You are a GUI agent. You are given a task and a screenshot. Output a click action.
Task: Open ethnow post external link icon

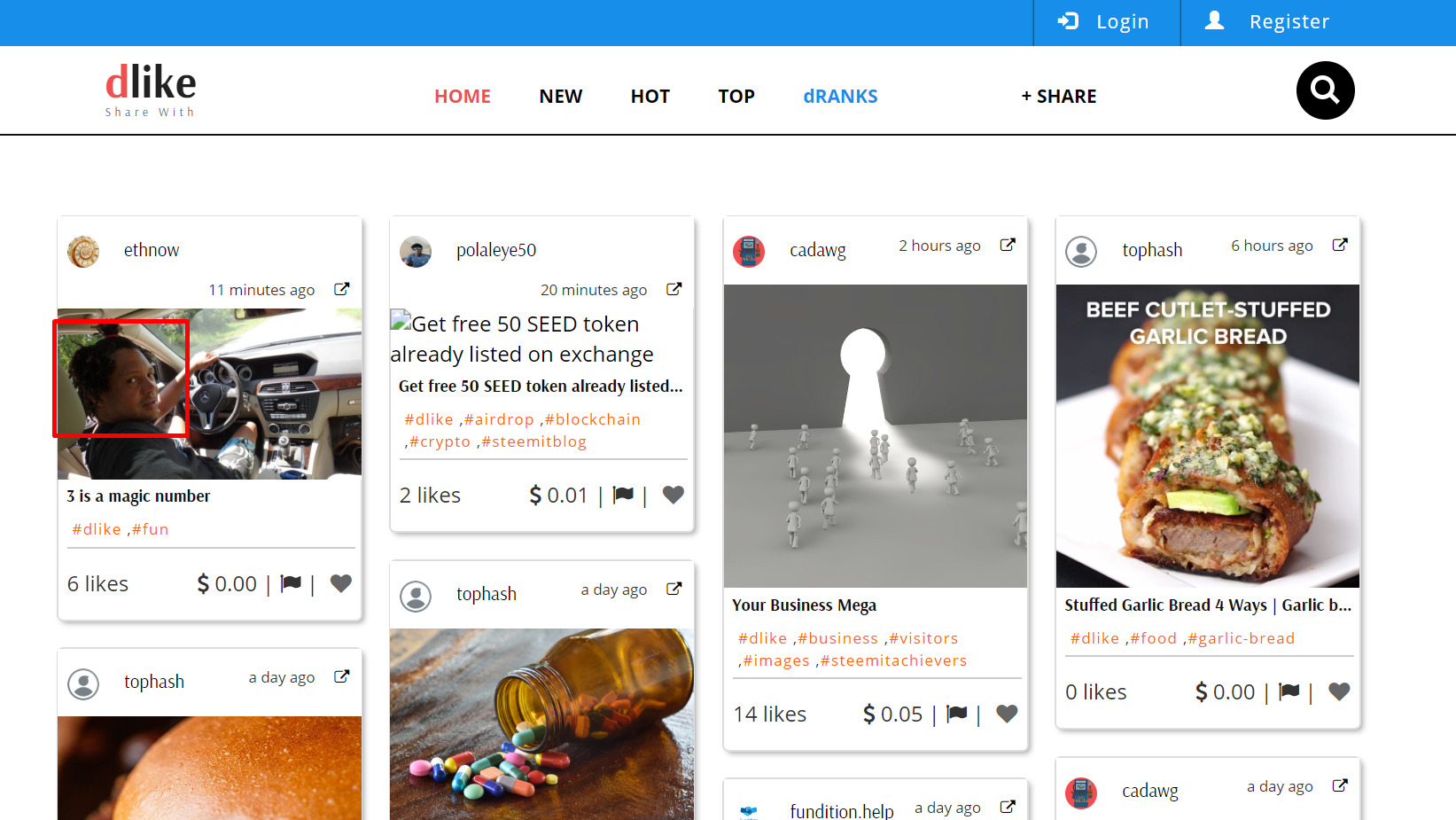point(341,289)
